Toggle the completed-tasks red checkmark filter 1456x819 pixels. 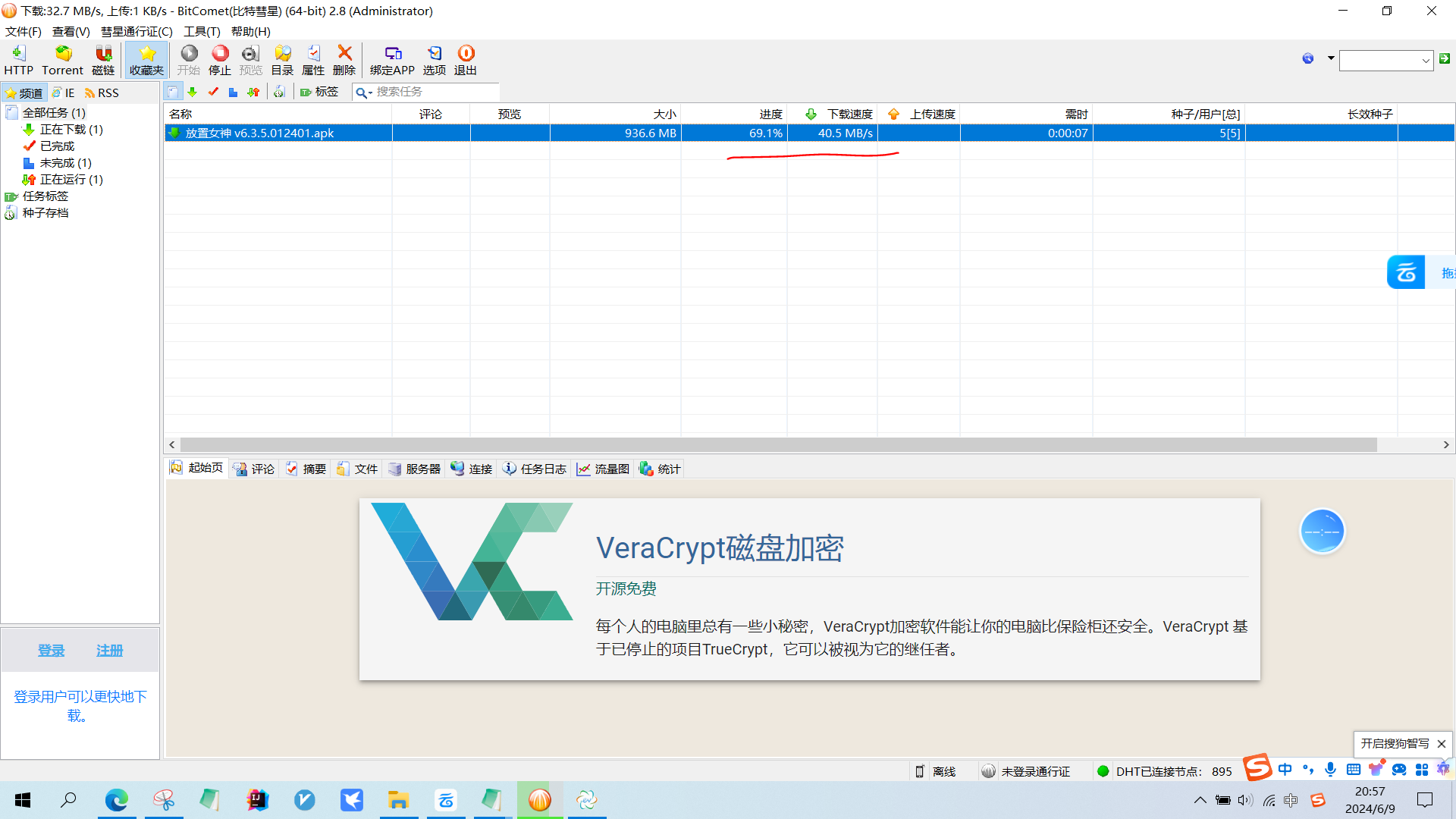tap(213, 92)
